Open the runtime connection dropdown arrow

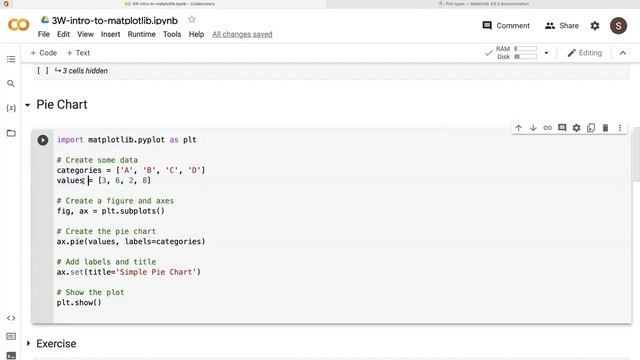[x=546, y=53]
